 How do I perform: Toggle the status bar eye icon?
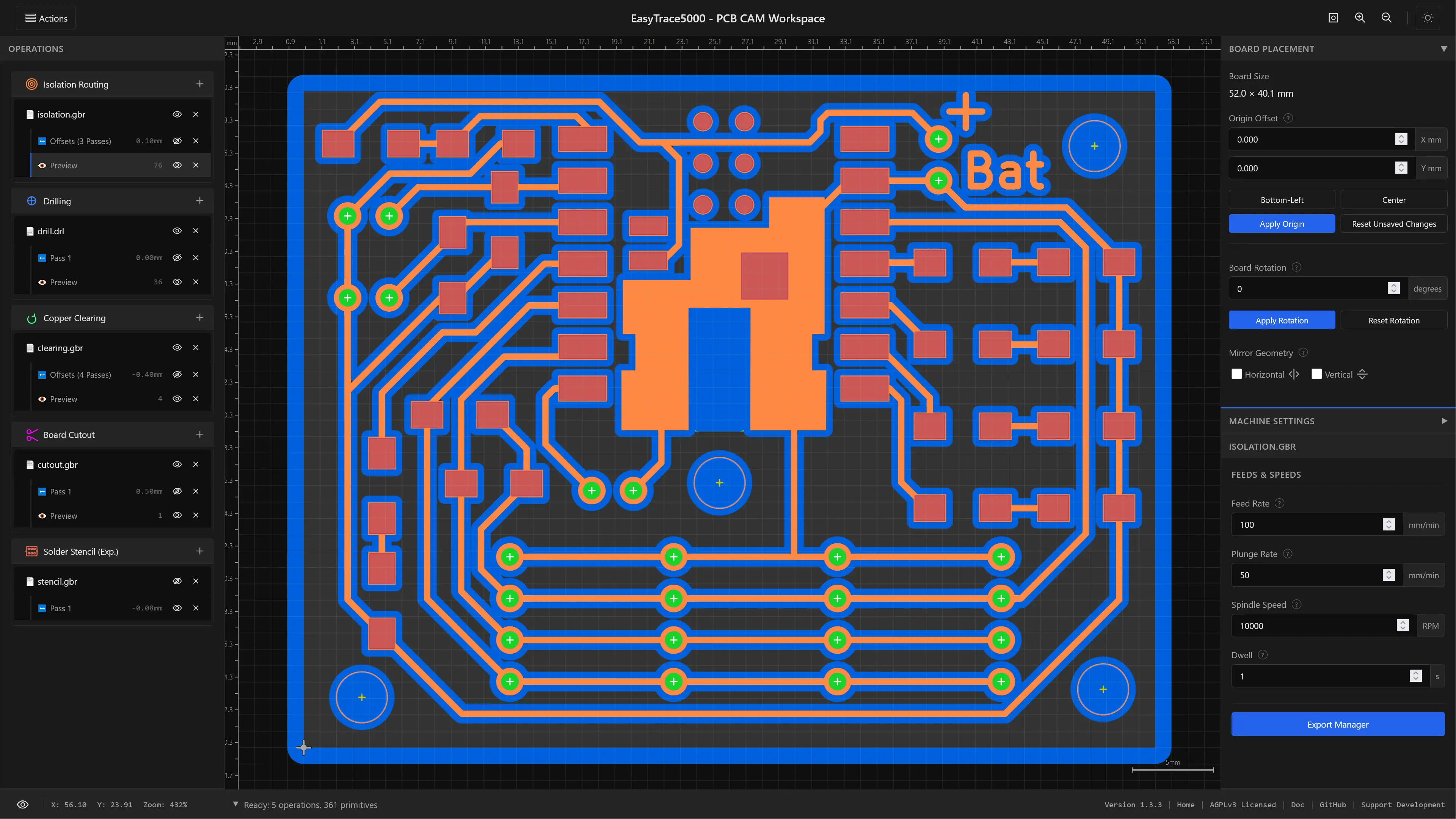23,804
